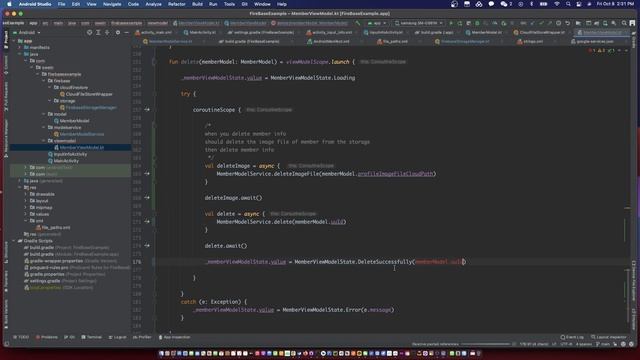Select InputInfoActivity in project tree

(67, 154)
